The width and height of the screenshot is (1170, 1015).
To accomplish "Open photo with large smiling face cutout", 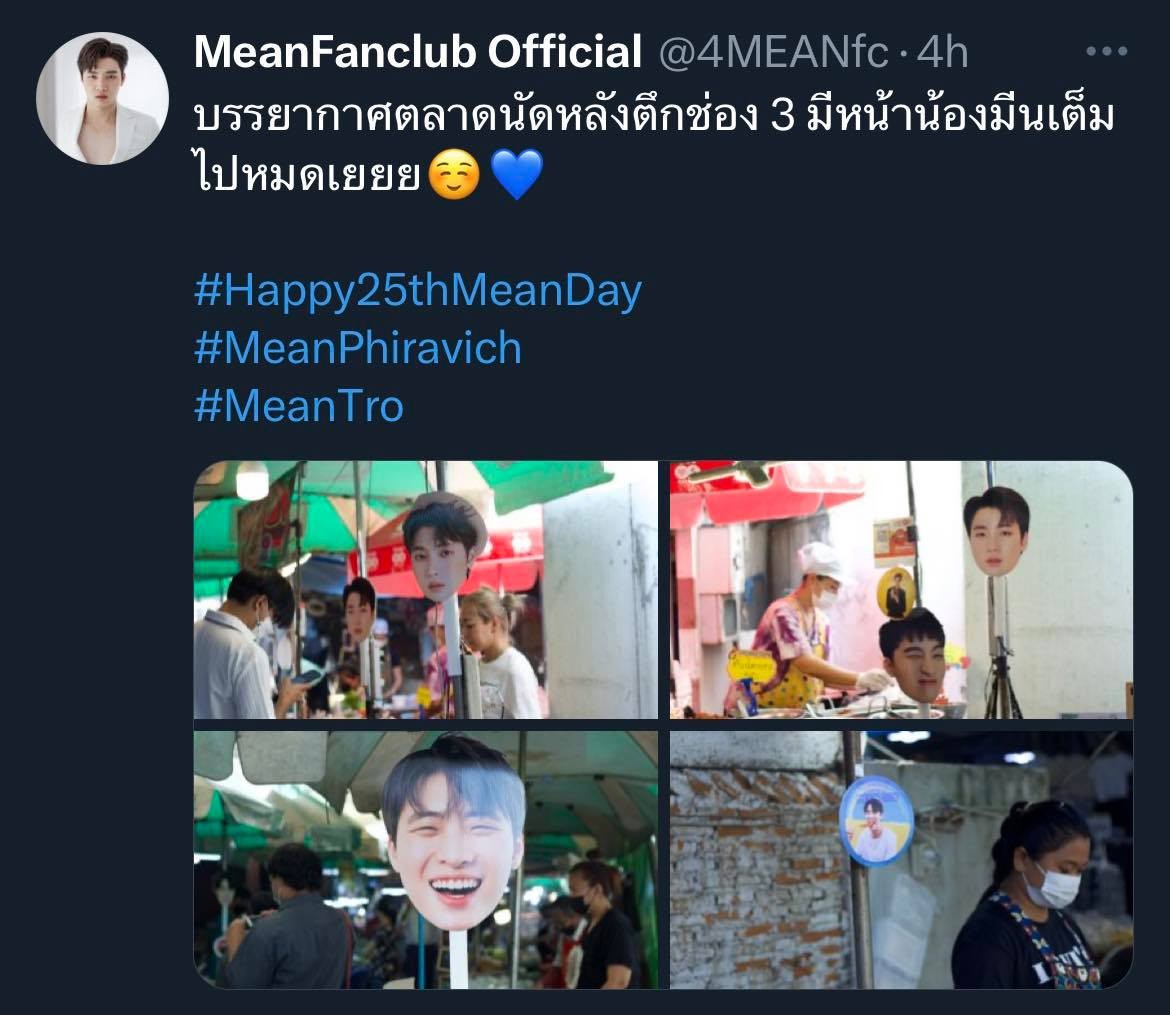I will [x=426, y=860].
